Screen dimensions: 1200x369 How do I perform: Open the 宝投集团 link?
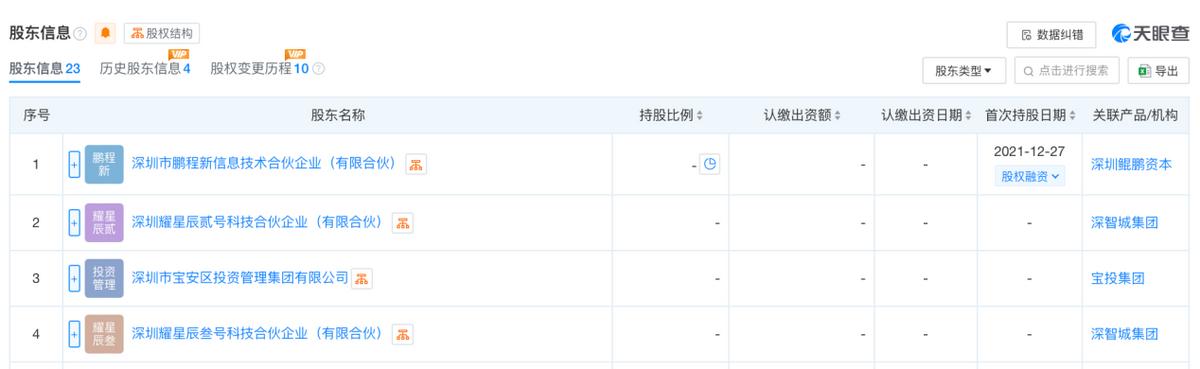1117,278
